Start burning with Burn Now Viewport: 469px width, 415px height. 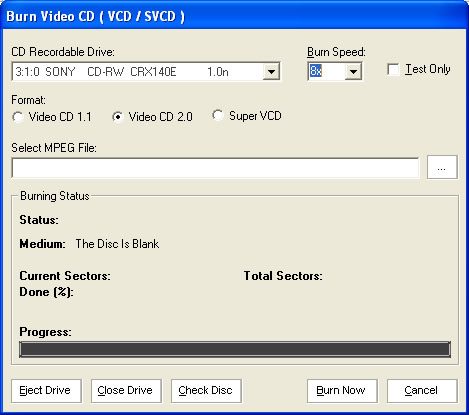click(x=342, y=391)
